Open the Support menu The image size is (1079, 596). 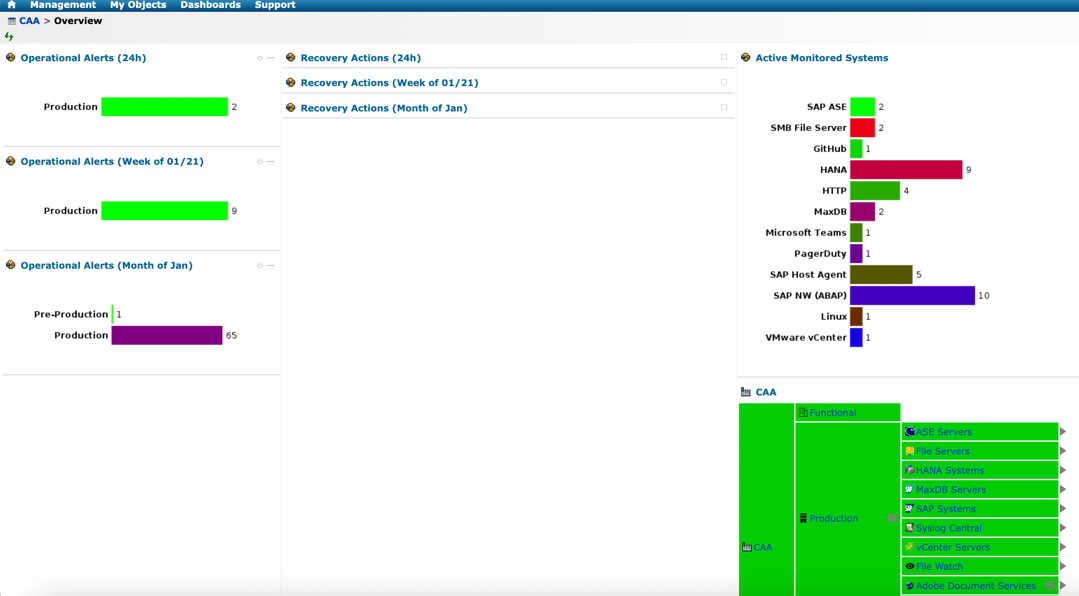coord(275,5)
